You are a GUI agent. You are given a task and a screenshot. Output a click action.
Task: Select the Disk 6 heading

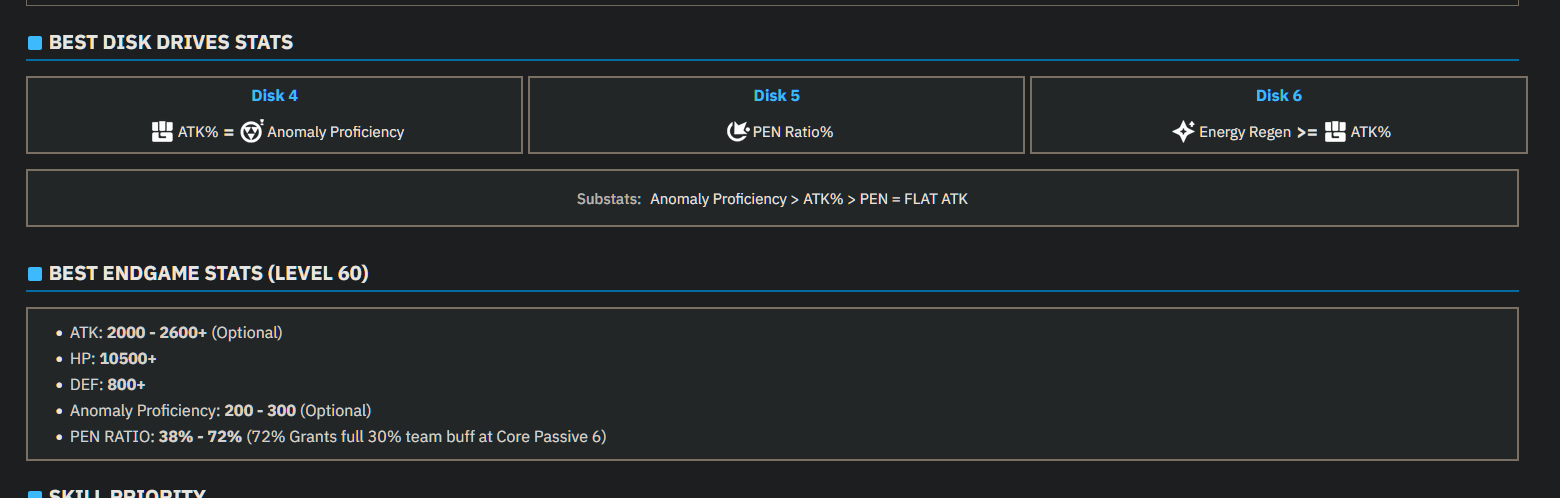(1278, 96)
